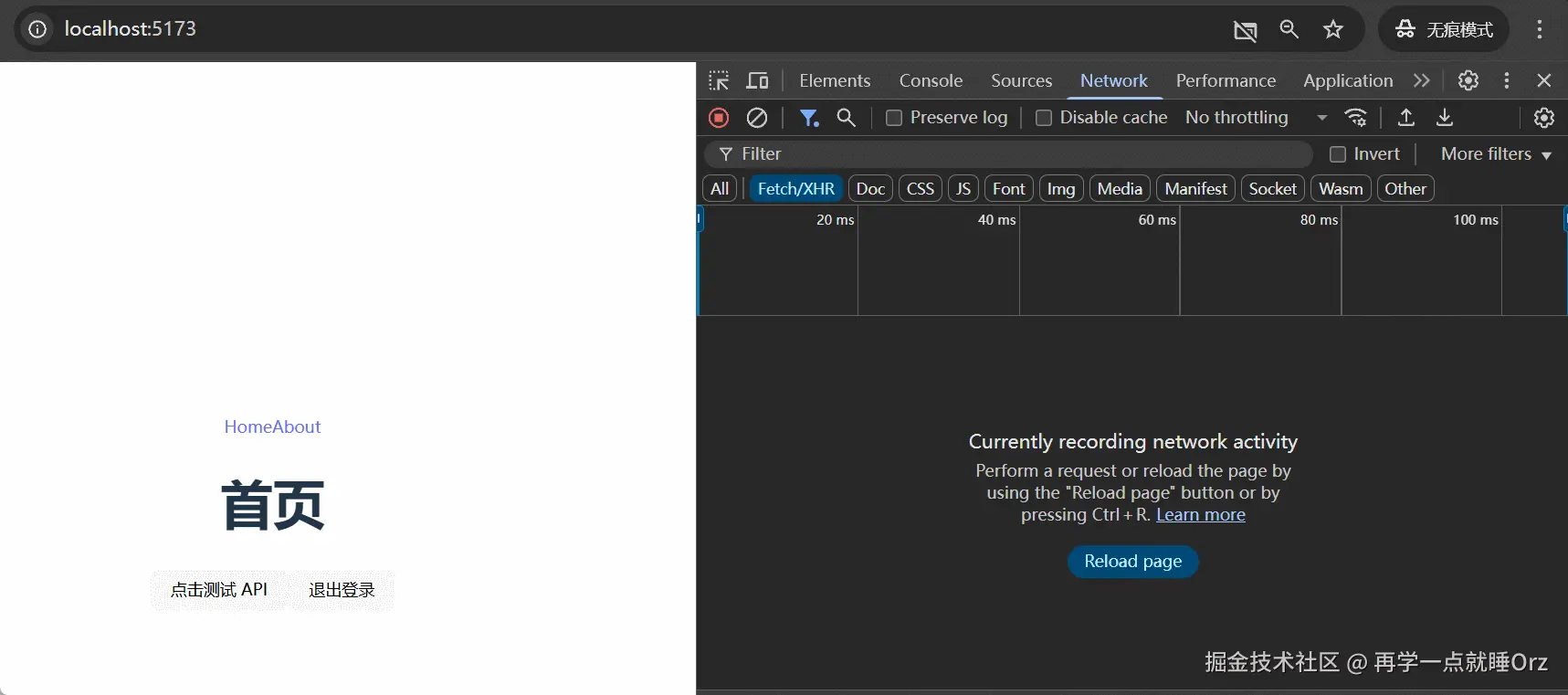Open the Chrome three-dot menu
Screen dimensions: 1568x695
(x=1540, y=29)
